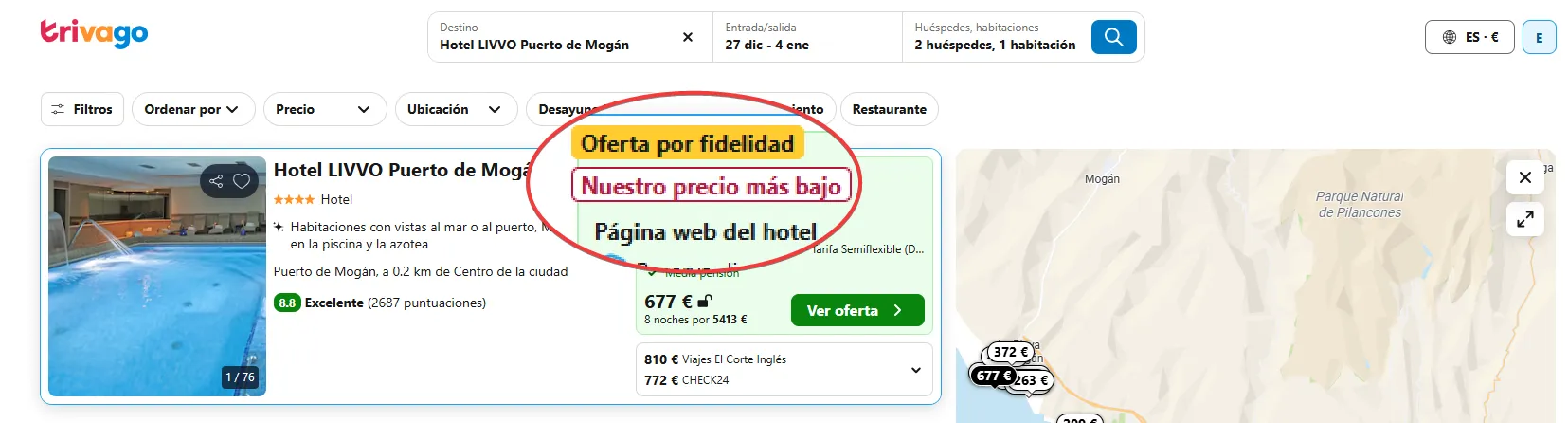This screenshot has width=1568, height=423.
Task: Open the Ordenar por dropdown
Action: 193,109
